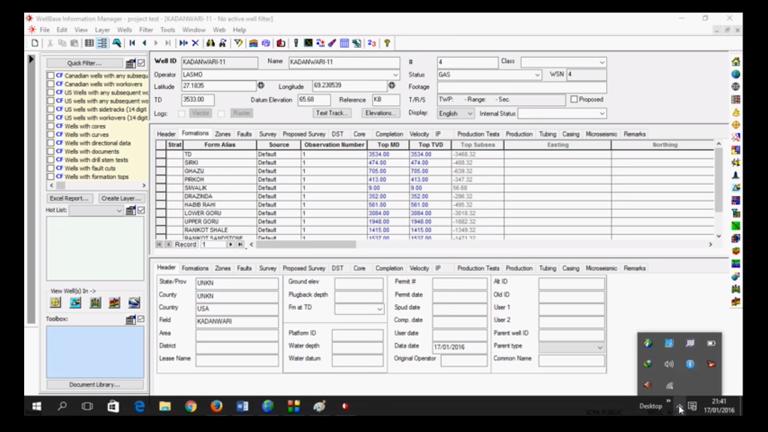Open the Document Library... button
Screen dimensions: 768x432
[95, 385]
